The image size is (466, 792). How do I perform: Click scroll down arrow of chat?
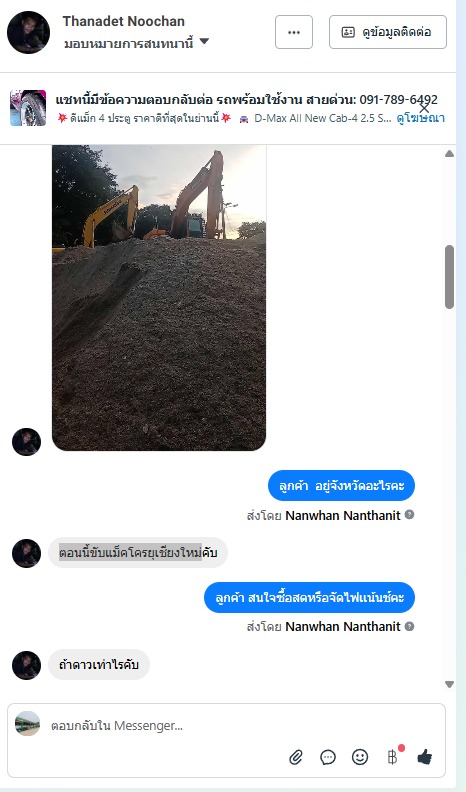[x=449, y=684]
